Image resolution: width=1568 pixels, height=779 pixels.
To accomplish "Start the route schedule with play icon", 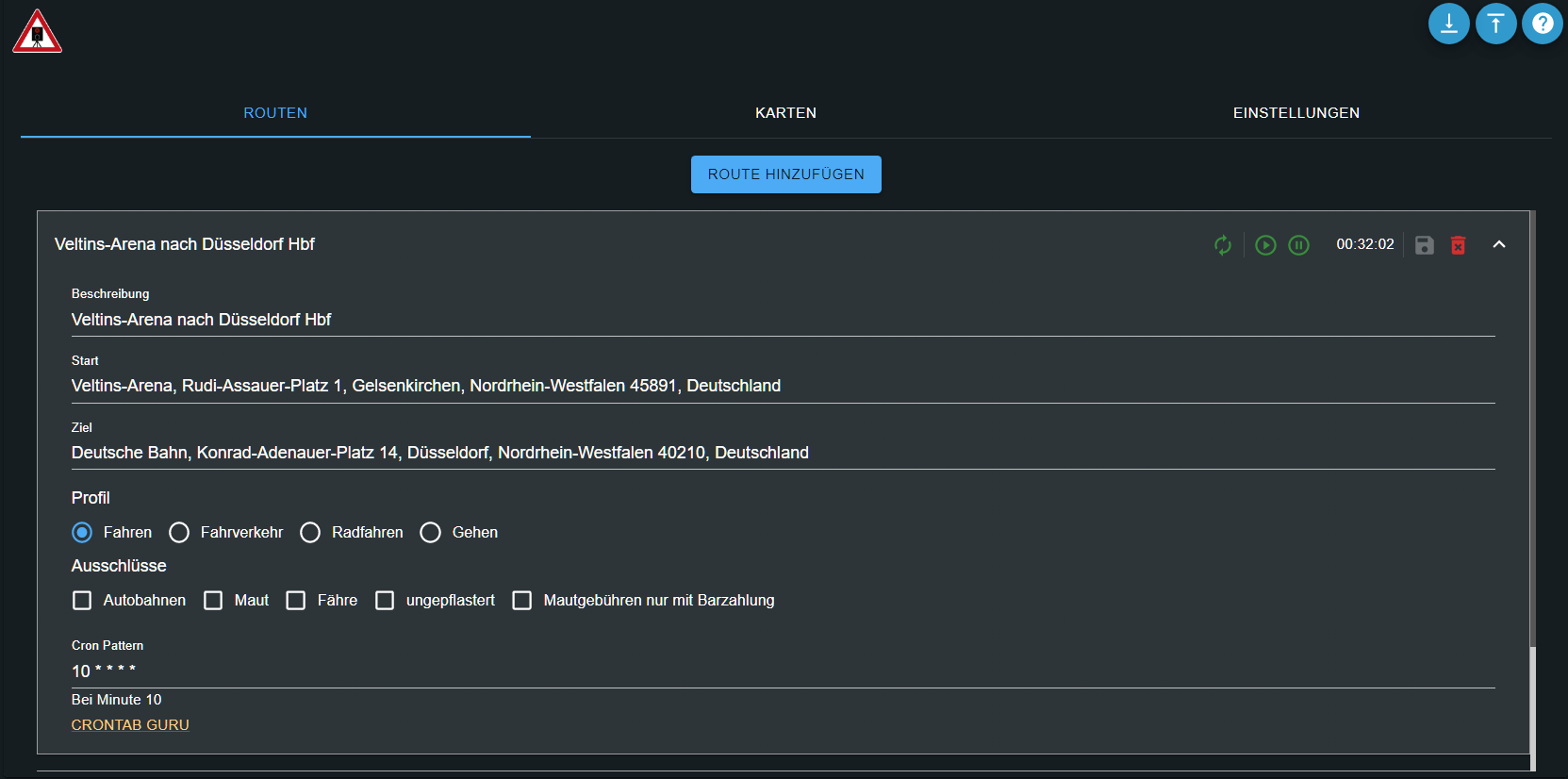I will (x=1265, y=245).
